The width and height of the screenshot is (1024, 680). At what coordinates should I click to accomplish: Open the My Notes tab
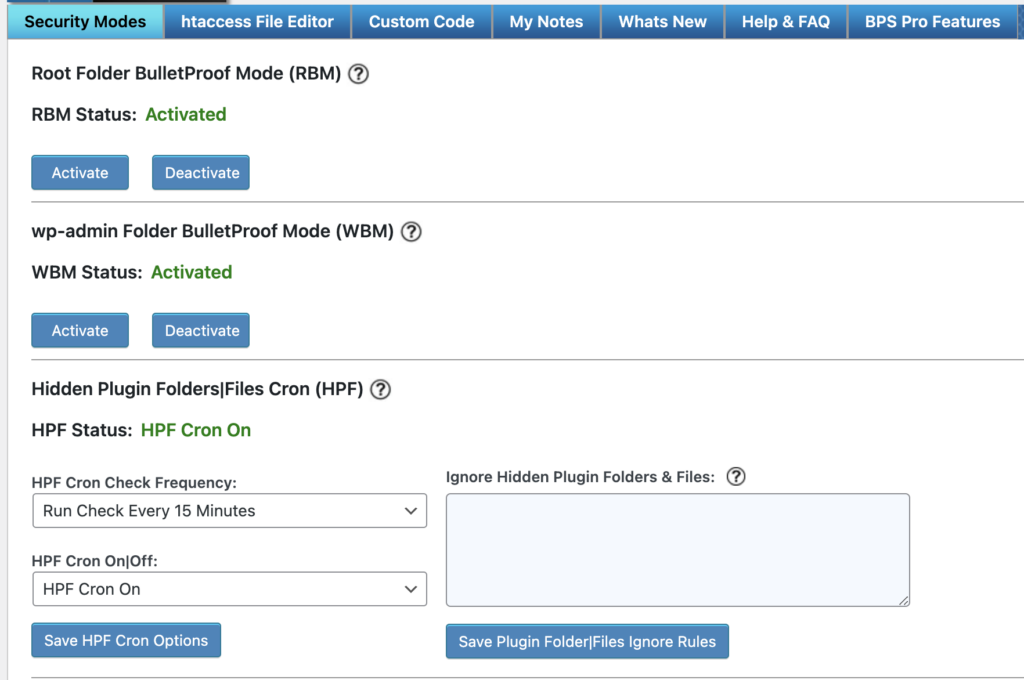[546, 22]
